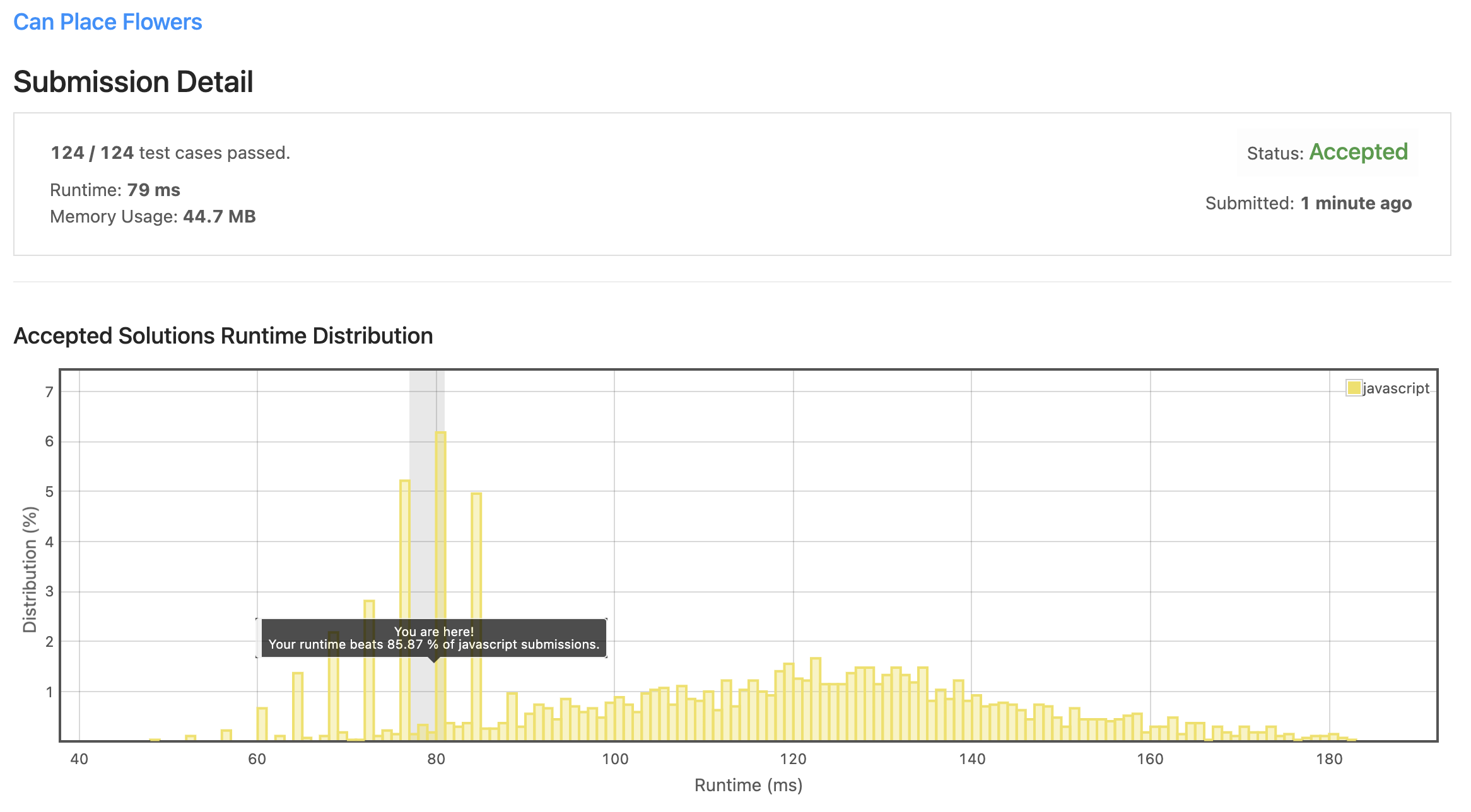
Task: Click the Submission Detail heading
Action: tap(133, 82)
